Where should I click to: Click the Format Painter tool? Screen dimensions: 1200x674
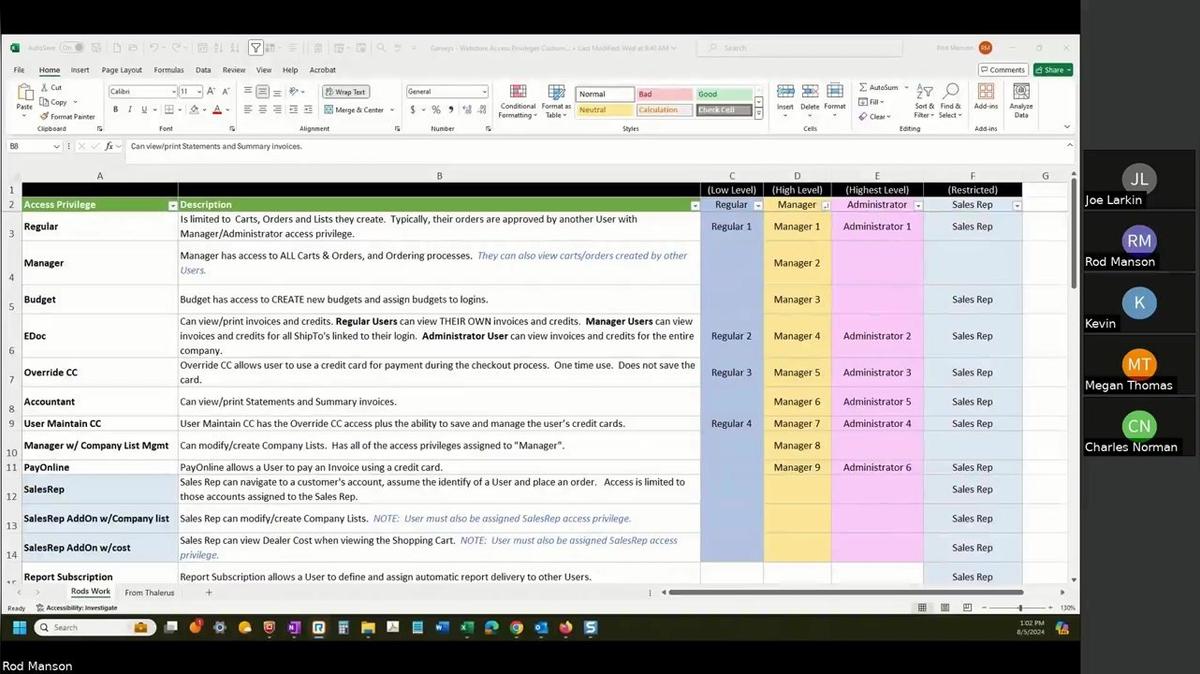pos(70,117)
